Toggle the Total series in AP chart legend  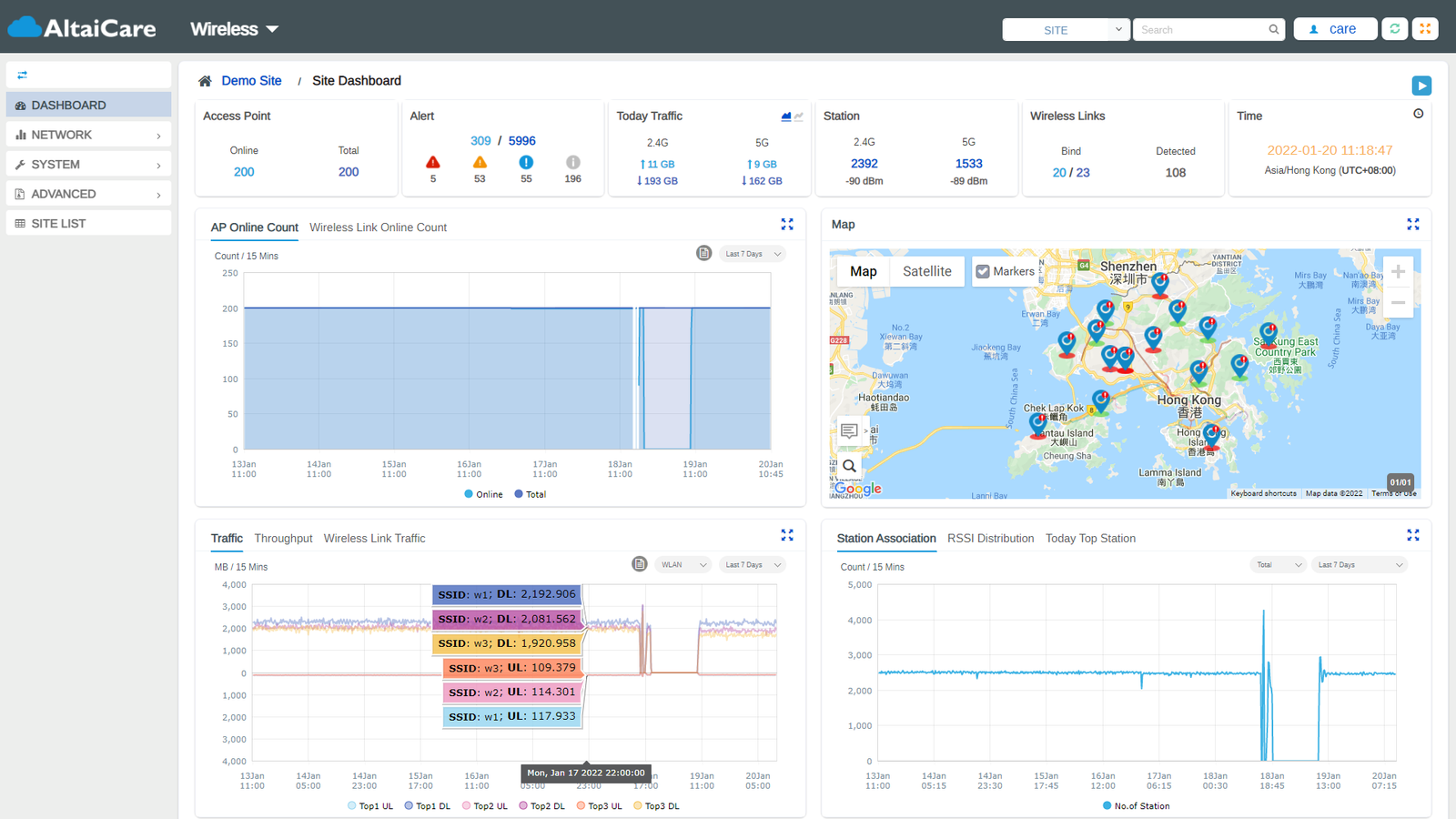531,494
